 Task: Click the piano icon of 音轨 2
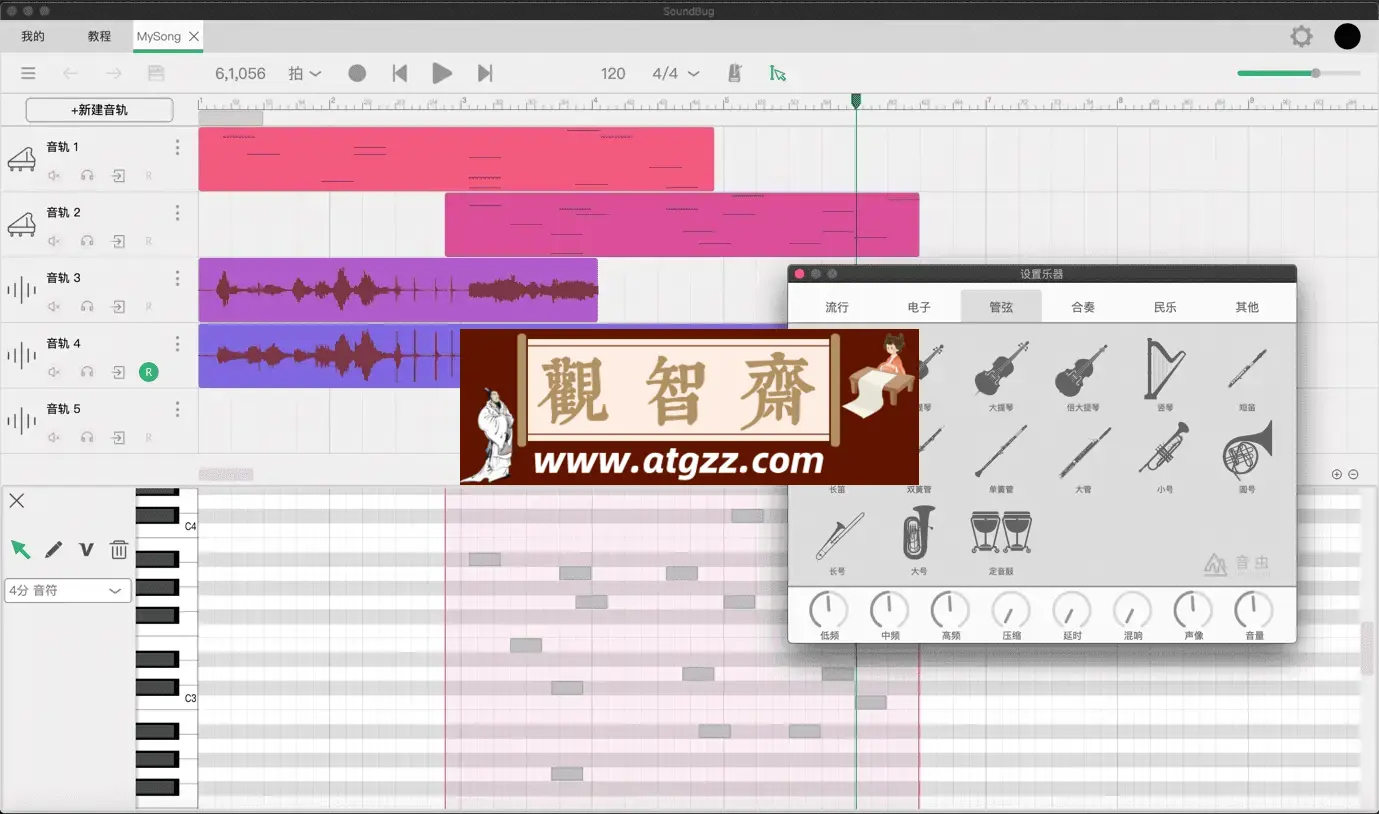click(21, 223)
